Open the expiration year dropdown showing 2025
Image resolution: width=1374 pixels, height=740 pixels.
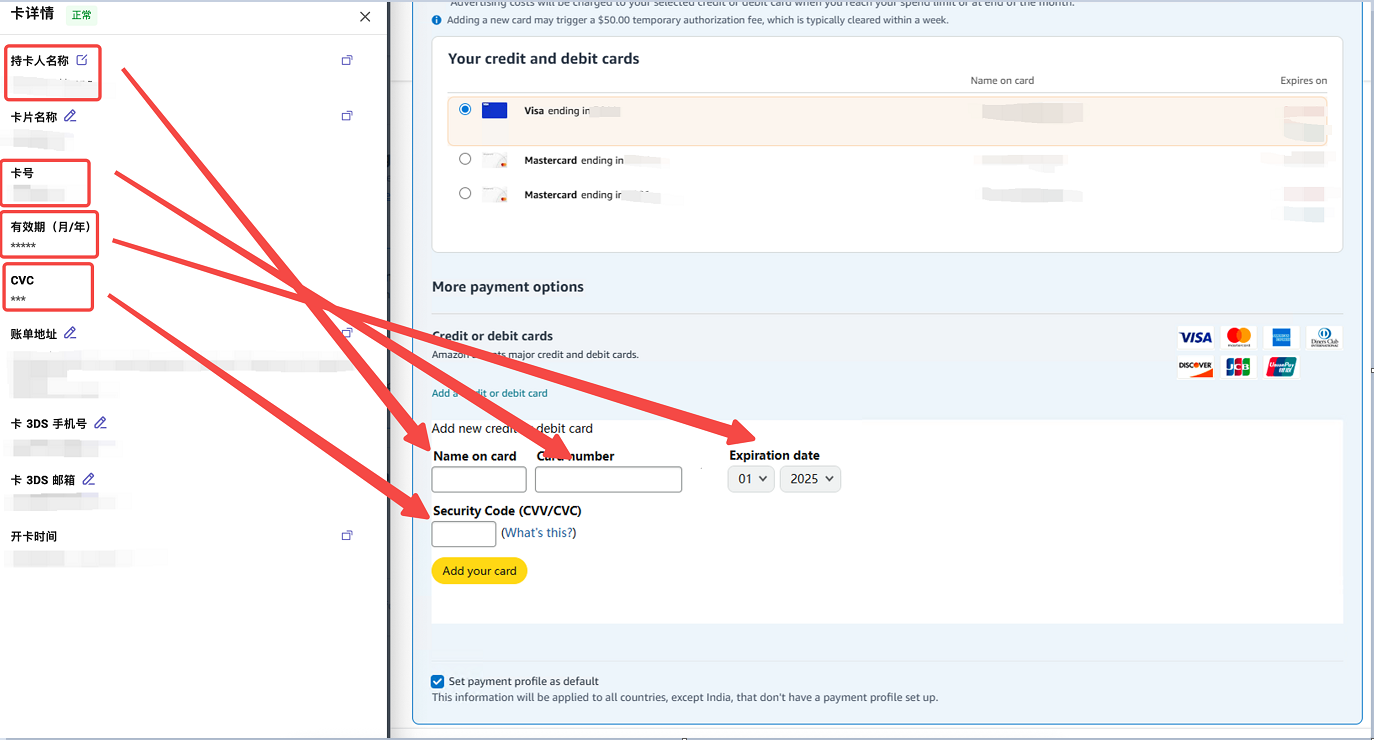[x=810, y=479]
